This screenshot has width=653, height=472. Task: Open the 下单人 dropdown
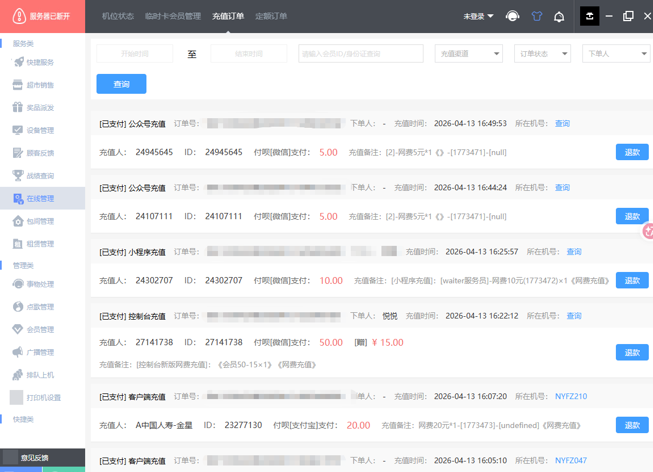616,54
